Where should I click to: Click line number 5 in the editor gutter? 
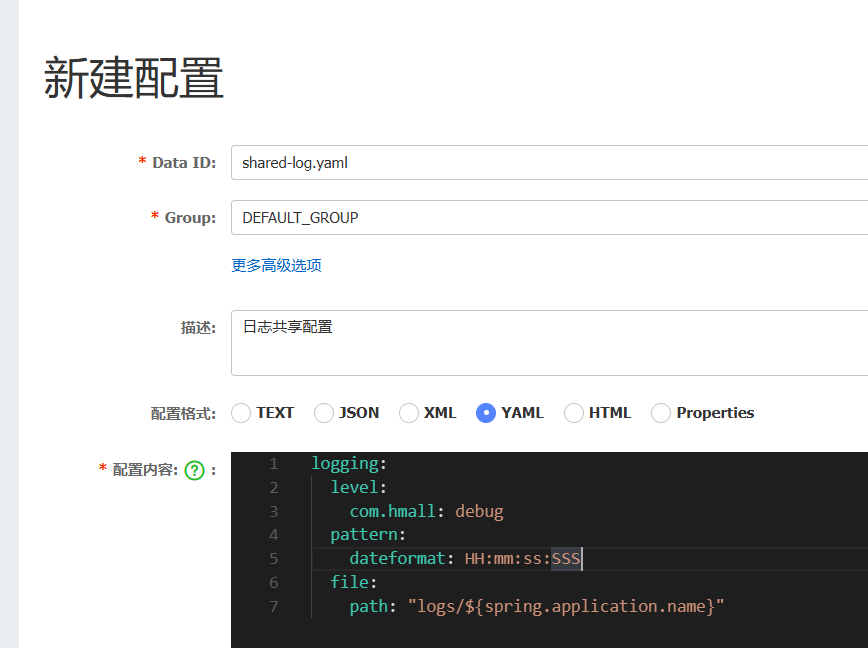pos(273,559)
